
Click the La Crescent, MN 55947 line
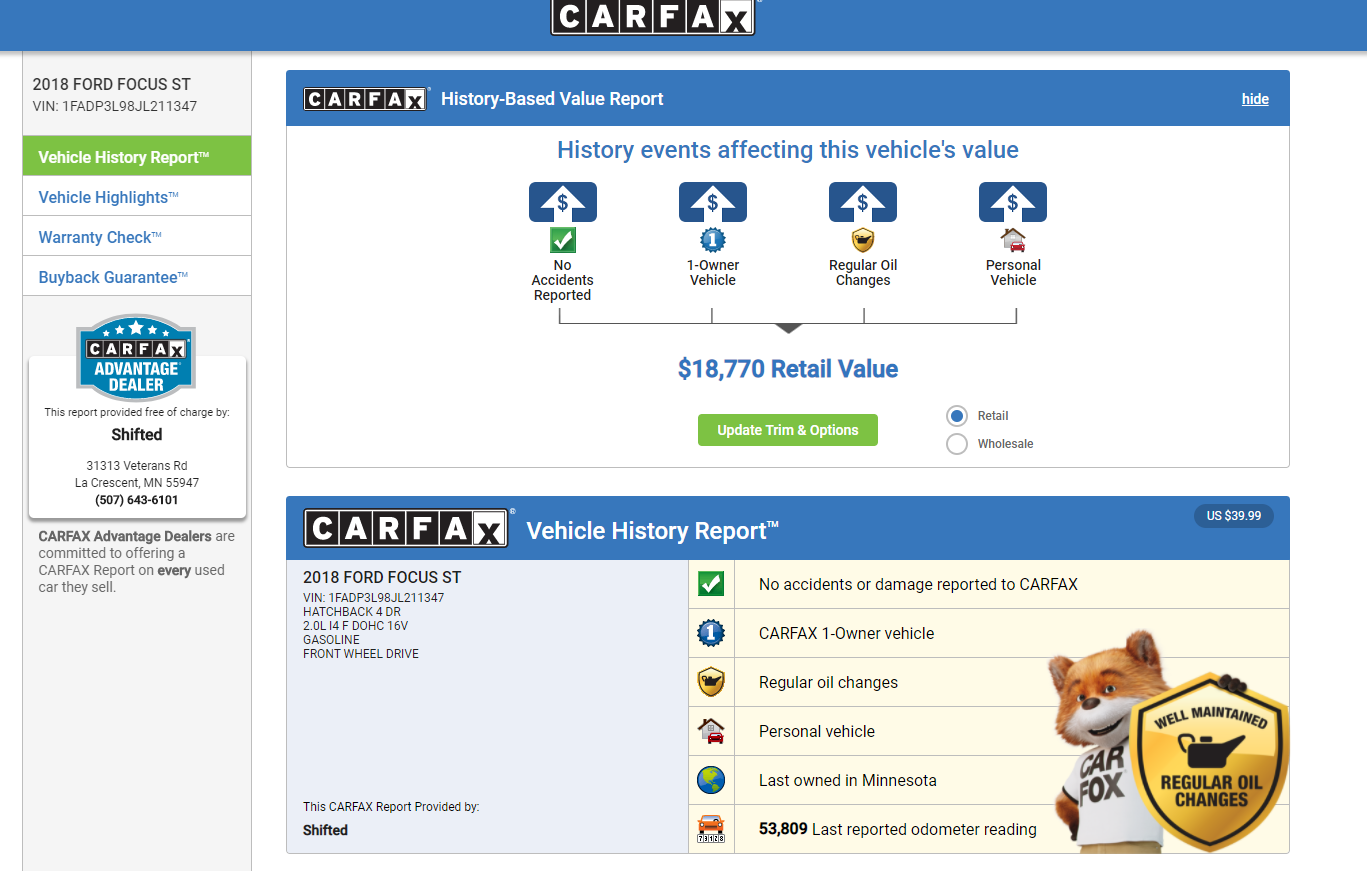[137, 483]
